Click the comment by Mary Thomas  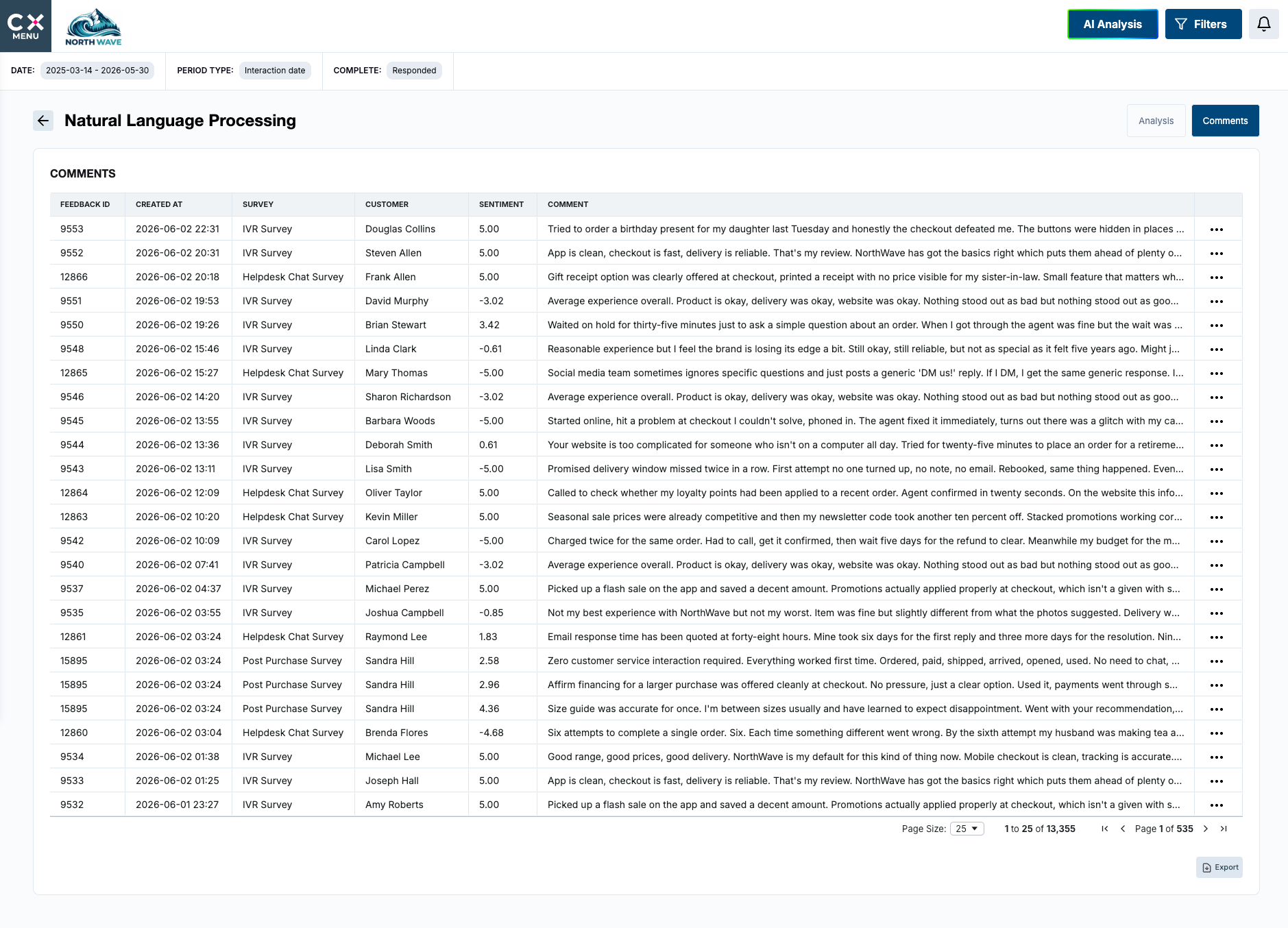coord(865,373)
